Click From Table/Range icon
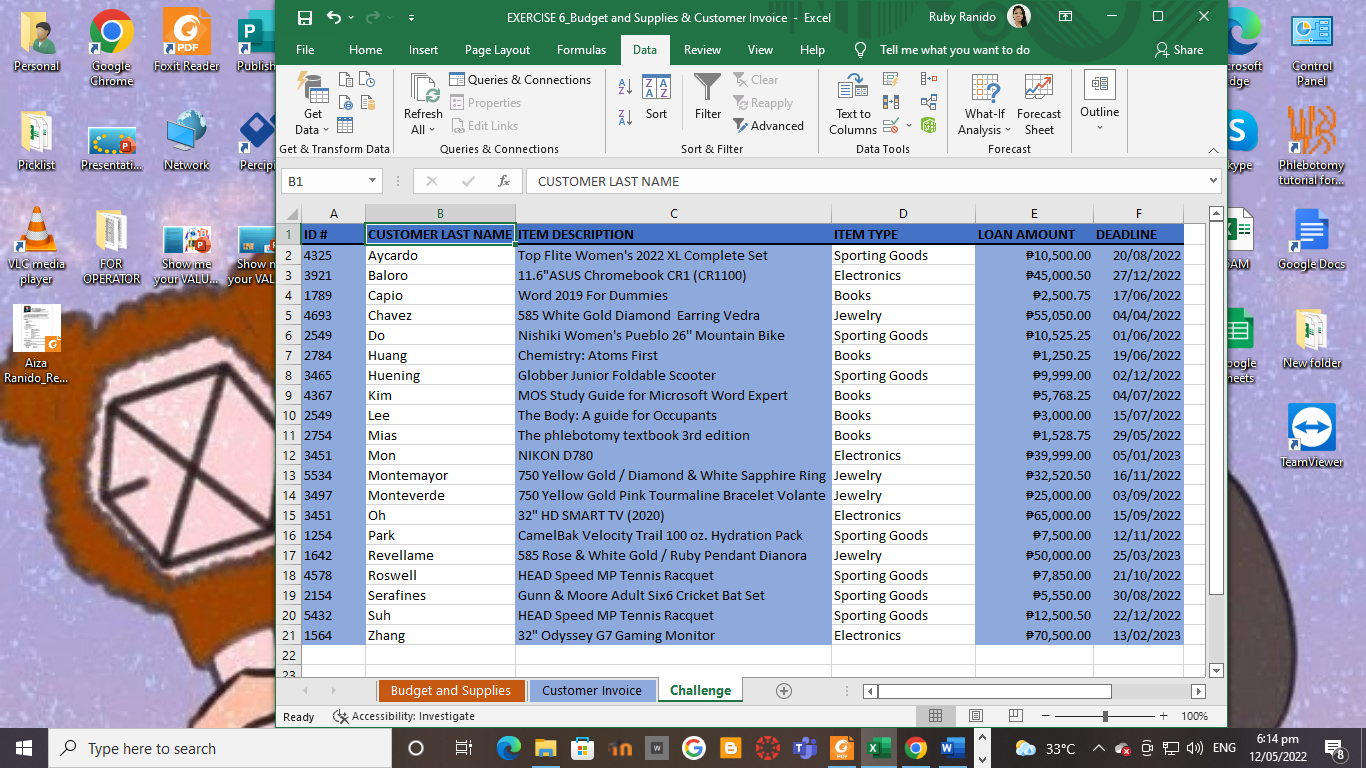Viewport: 1366px width, 768px height. [346, 125]
